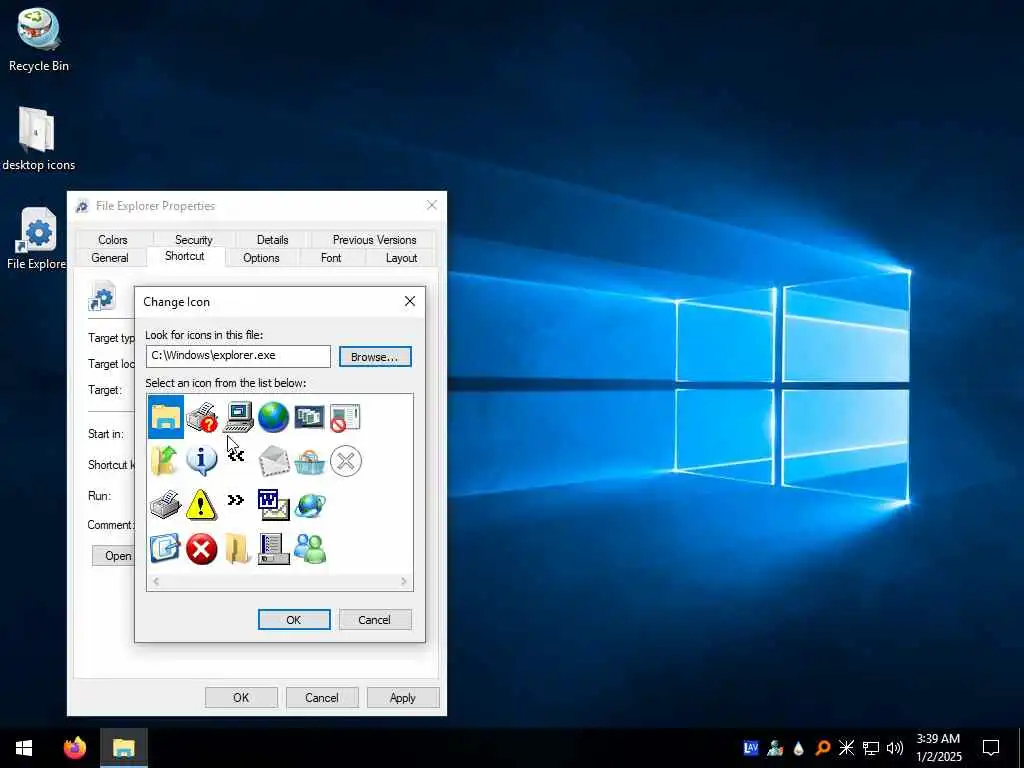Switch to the Security tab
The image size is (1024, 768).
coord(193,240)
